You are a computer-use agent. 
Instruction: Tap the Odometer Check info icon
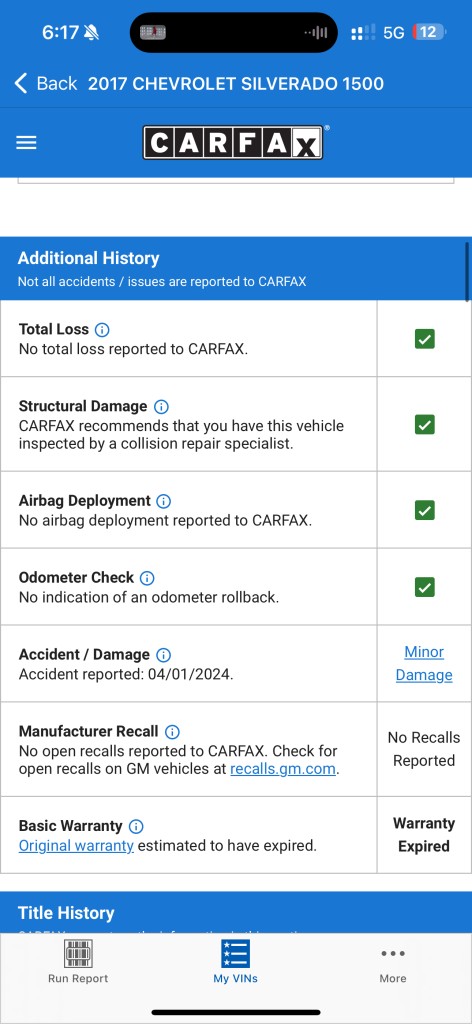click(147, 578)
